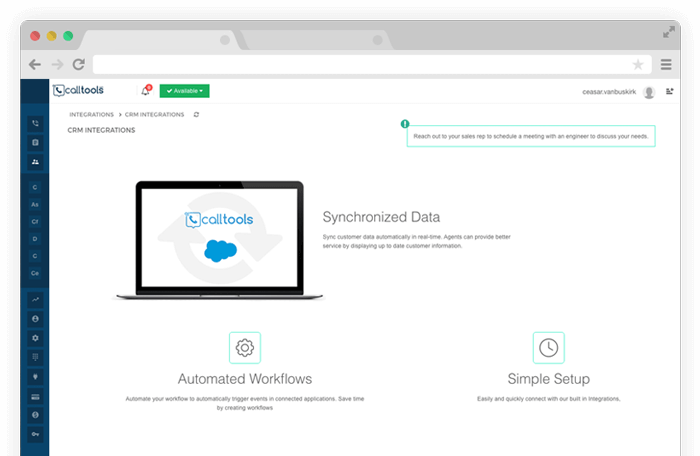Go back with the browser back arrow

click(x=35, y=65)
